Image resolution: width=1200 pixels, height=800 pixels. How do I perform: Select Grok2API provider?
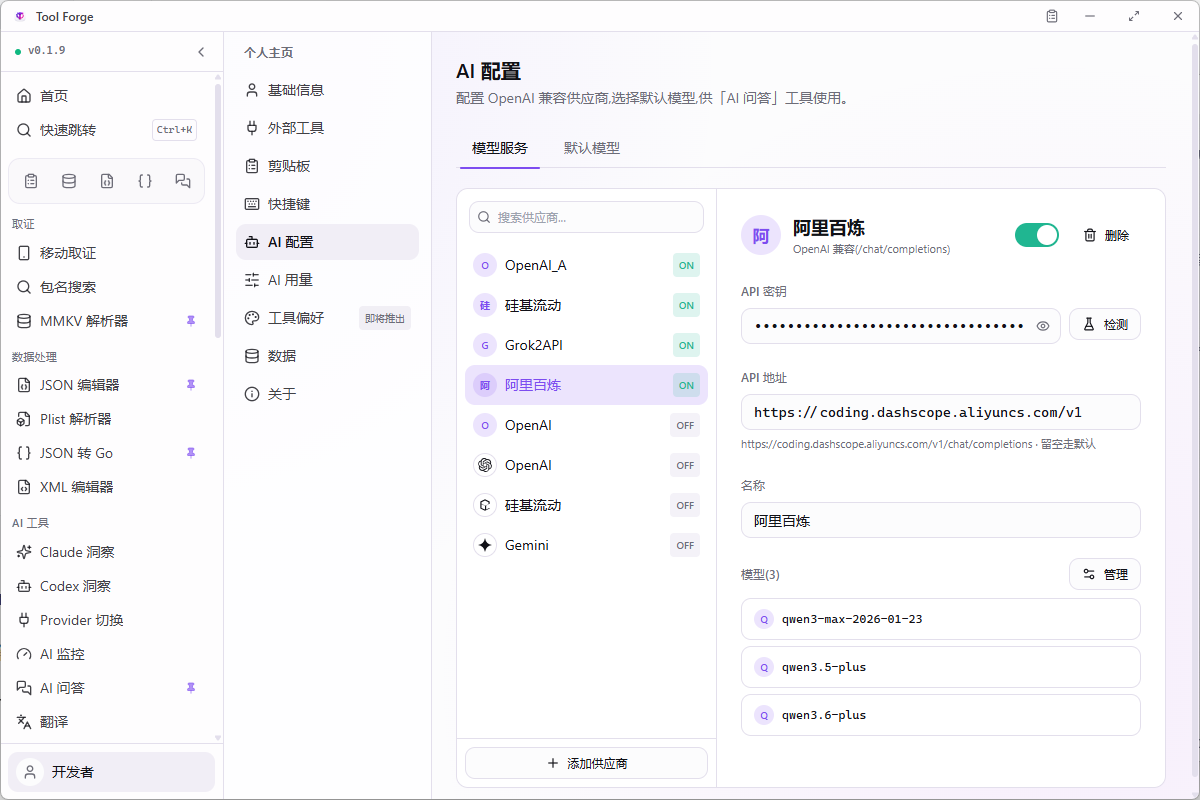(x=586, y=345)
